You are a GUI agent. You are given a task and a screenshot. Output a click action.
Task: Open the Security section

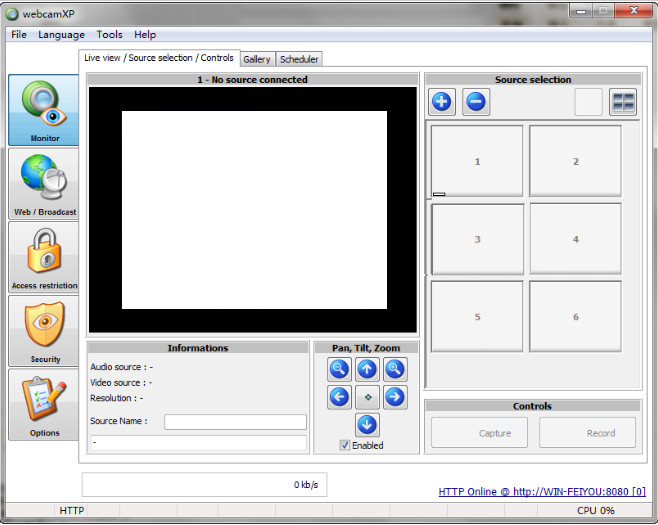click(44, 331)
